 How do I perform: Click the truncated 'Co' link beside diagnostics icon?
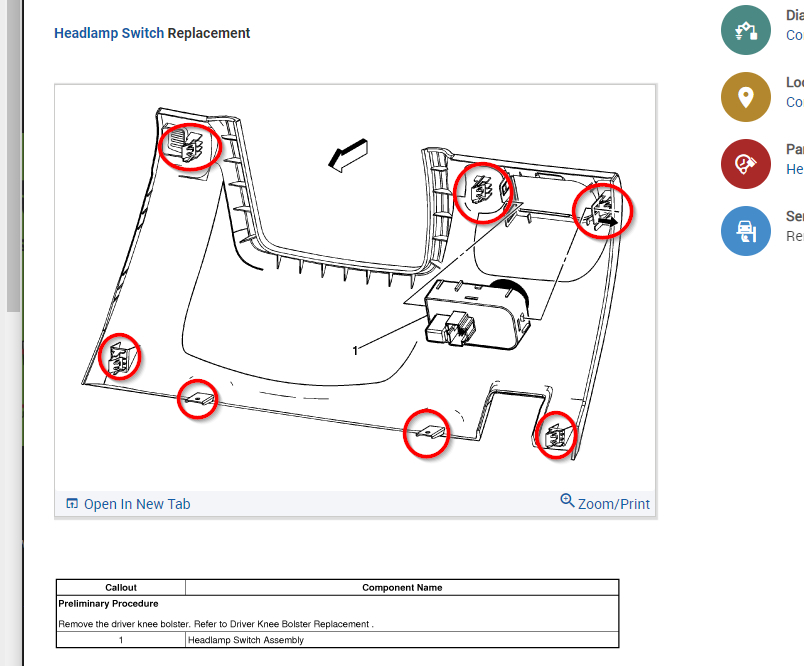(x=795, y=35)
